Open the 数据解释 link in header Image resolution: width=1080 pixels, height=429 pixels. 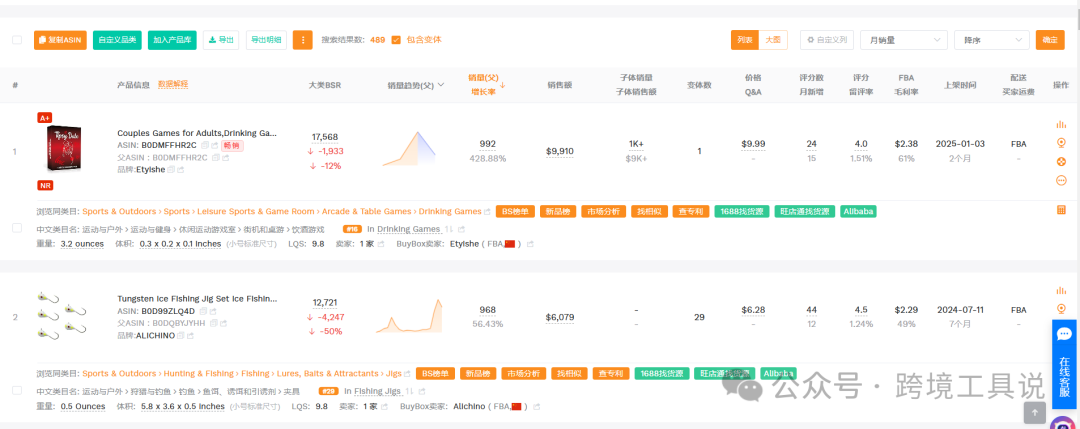173,85
